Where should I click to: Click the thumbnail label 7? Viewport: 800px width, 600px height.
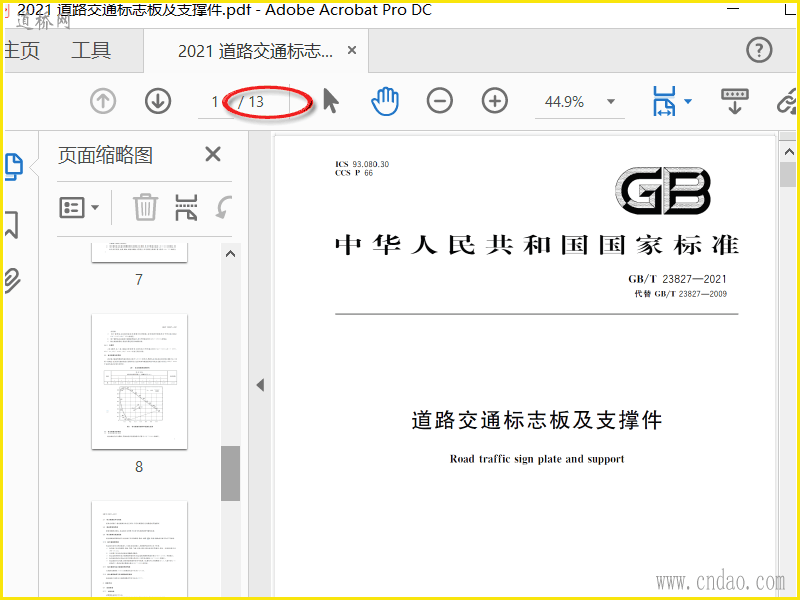139,279
